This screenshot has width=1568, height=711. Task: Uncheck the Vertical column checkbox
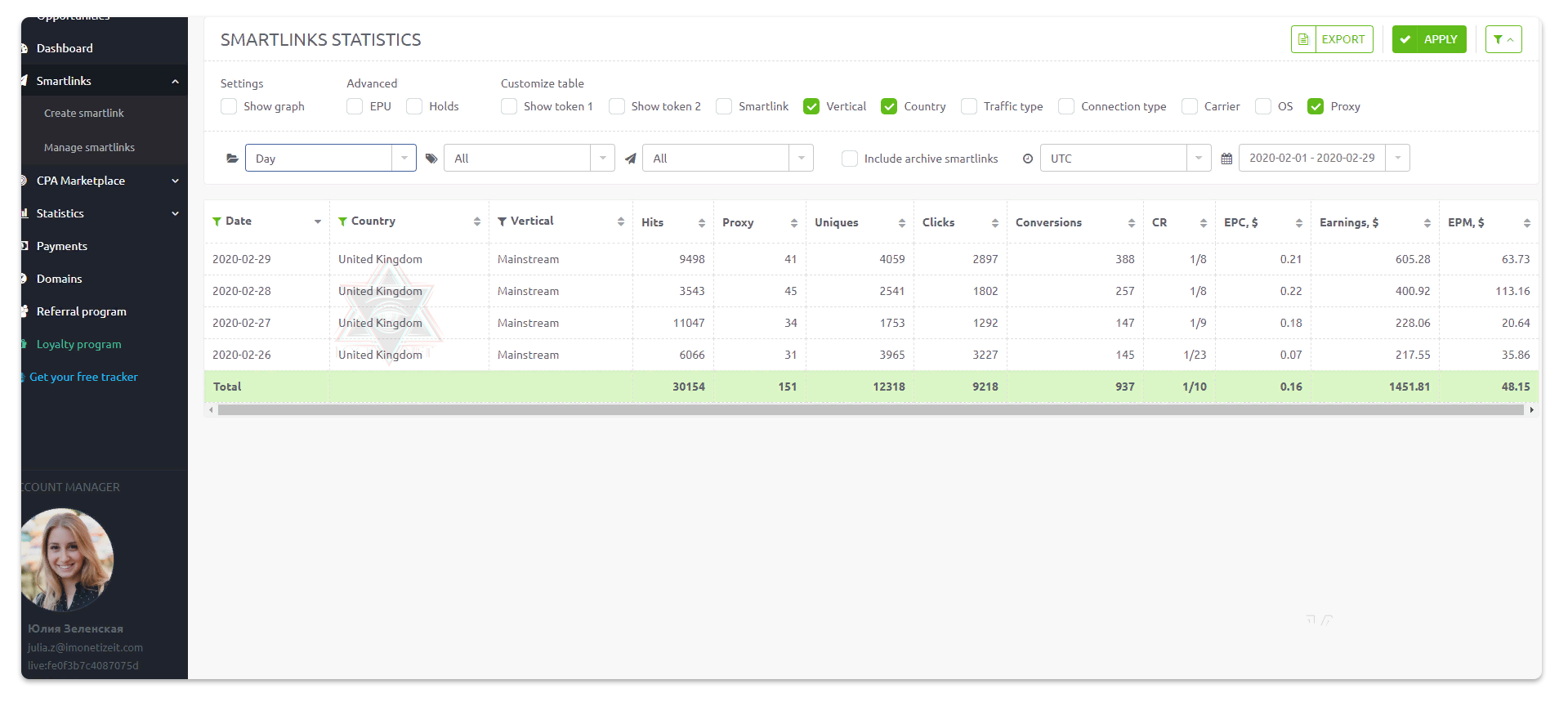811,106
